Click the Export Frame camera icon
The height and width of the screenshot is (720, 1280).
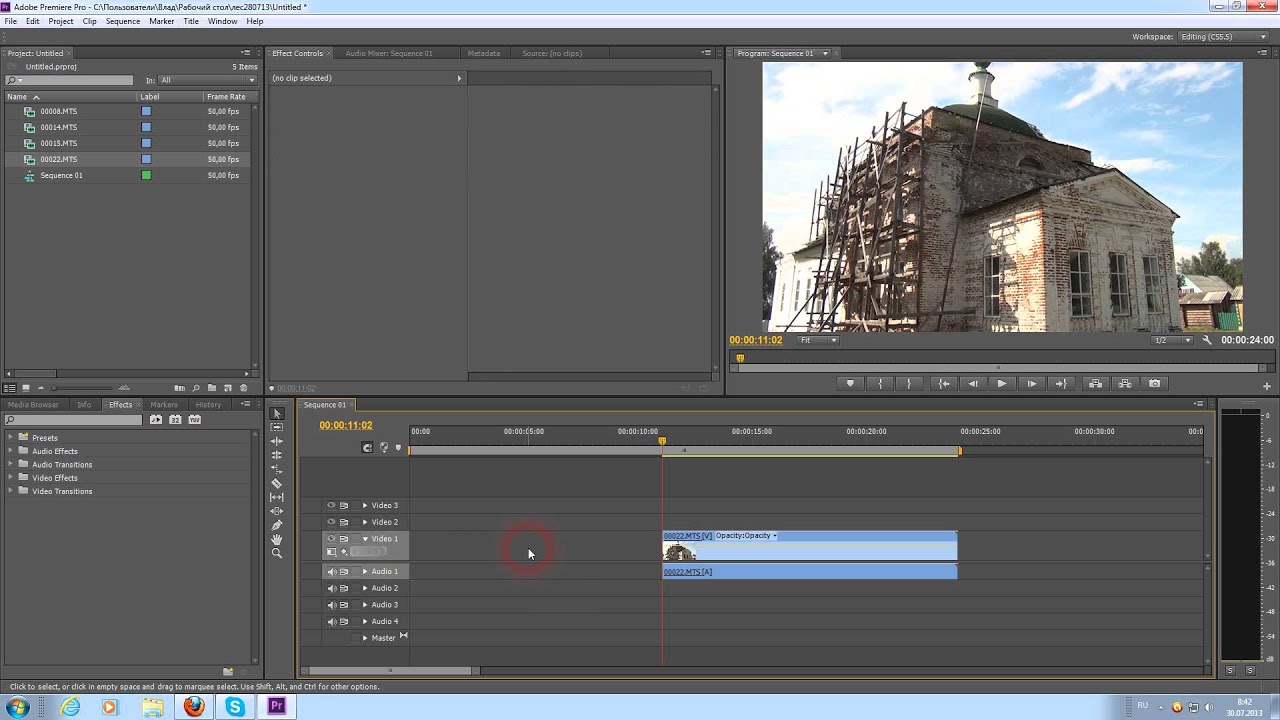(x=1155, y=383)
